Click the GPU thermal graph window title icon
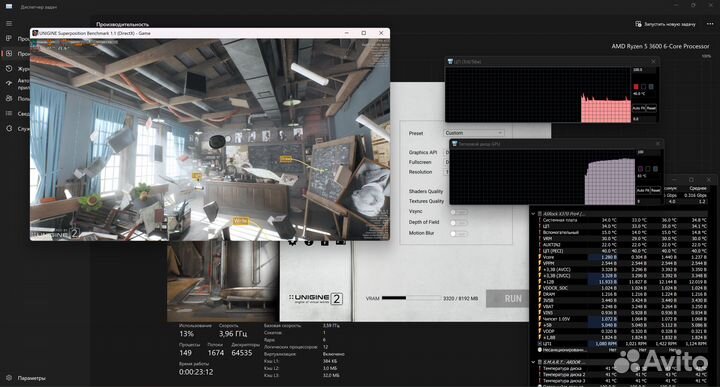The image size is (720, 387). (455, 144)
